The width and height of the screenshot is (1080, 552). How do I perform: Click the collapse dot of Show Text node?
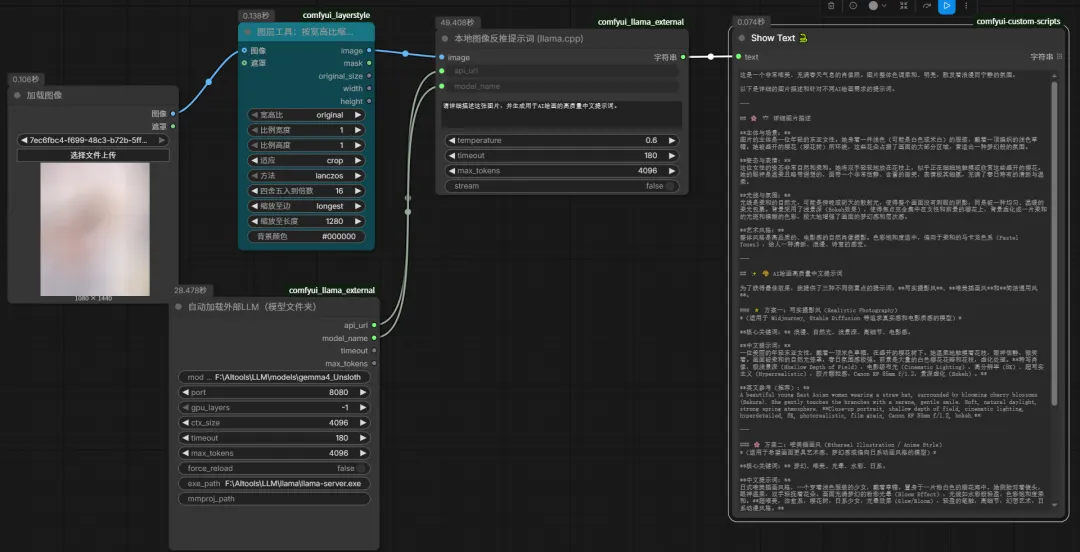pyautogui.click(x=740, y=39)
